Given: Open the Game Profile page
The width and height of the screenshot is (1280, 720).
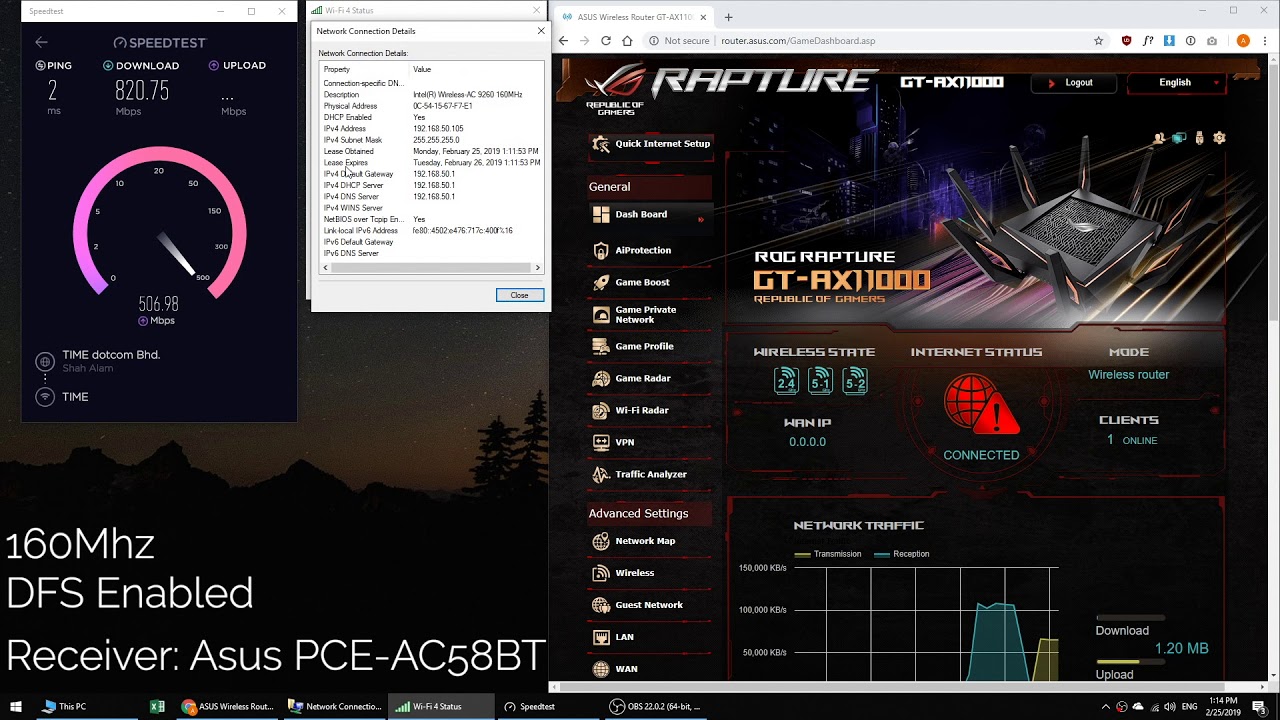Looking at the screenshot, I should (x=649, y=346).
